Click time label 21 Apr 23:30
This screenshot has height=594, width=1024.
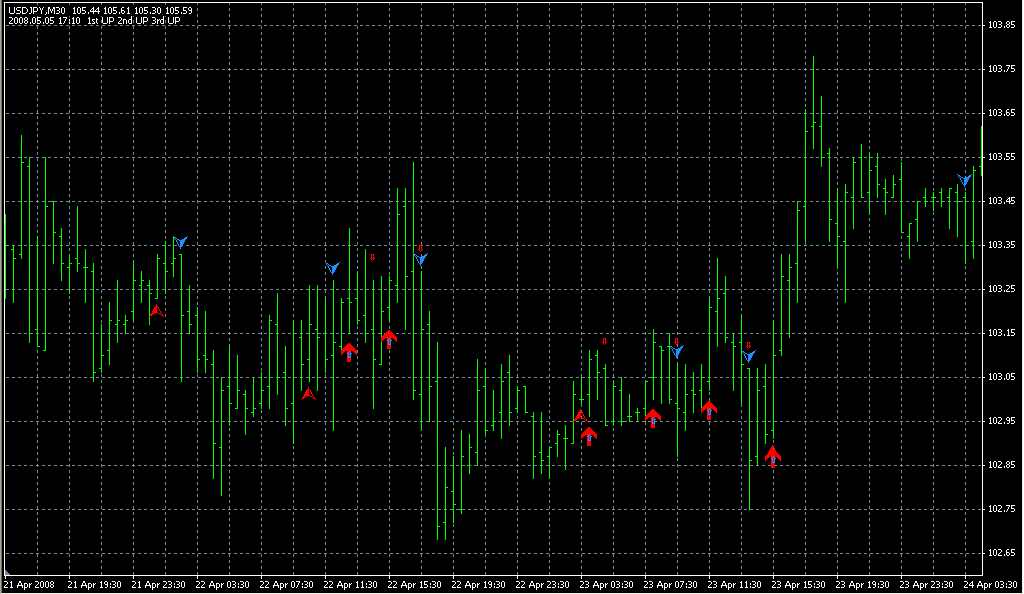tap(158, 585)
